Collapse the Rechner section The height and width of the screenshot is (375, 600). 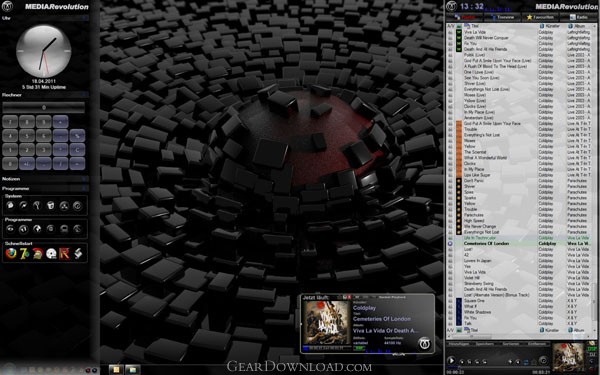(45, 95)
